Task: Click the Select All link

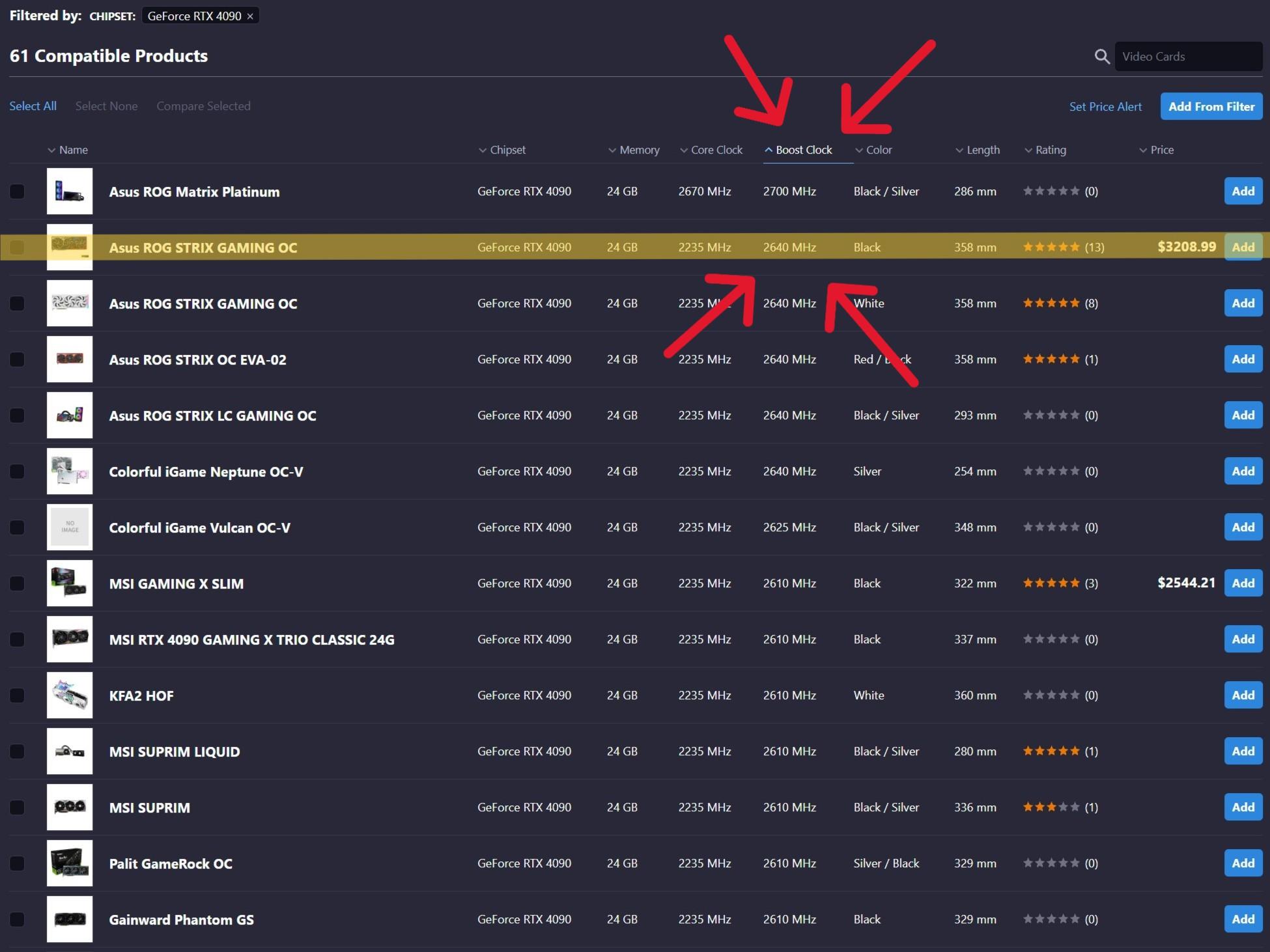Action: pos(33,106)
